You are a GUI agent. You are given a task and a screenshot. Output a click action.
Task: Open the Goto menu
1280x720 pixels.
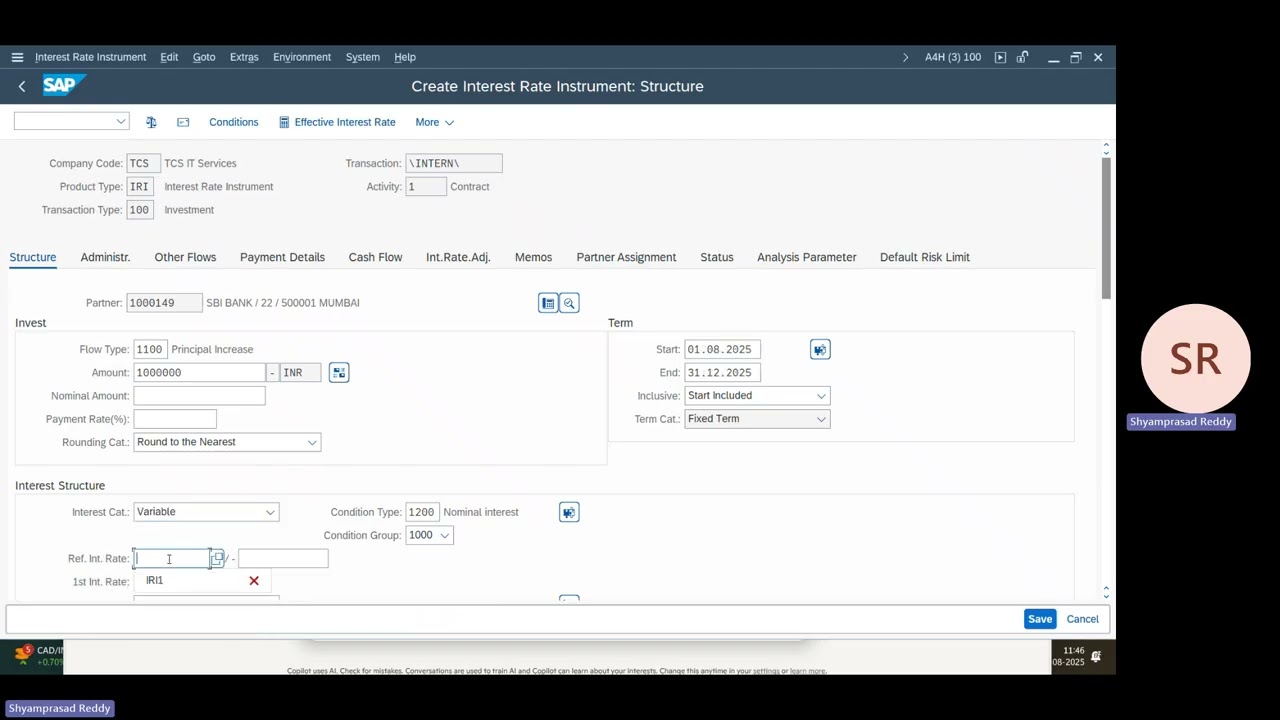[x=204, y=57]
